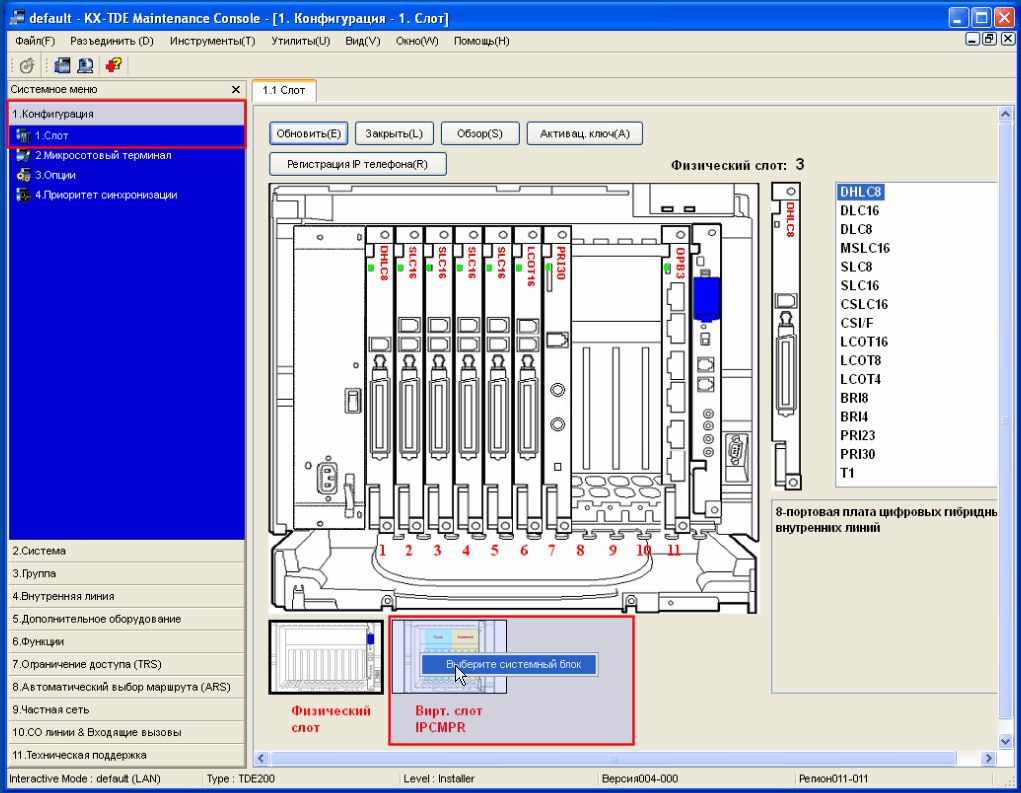Expand the 3.Группа section
This screenshot has height=793, width=1021.
coord(127,574)
